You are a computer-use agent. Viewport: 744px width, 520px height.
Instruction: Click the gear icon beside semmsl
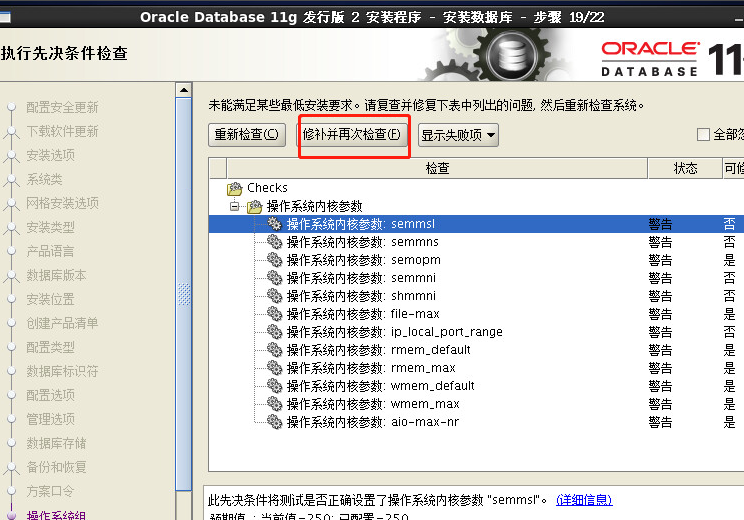[x=274, y=224]
